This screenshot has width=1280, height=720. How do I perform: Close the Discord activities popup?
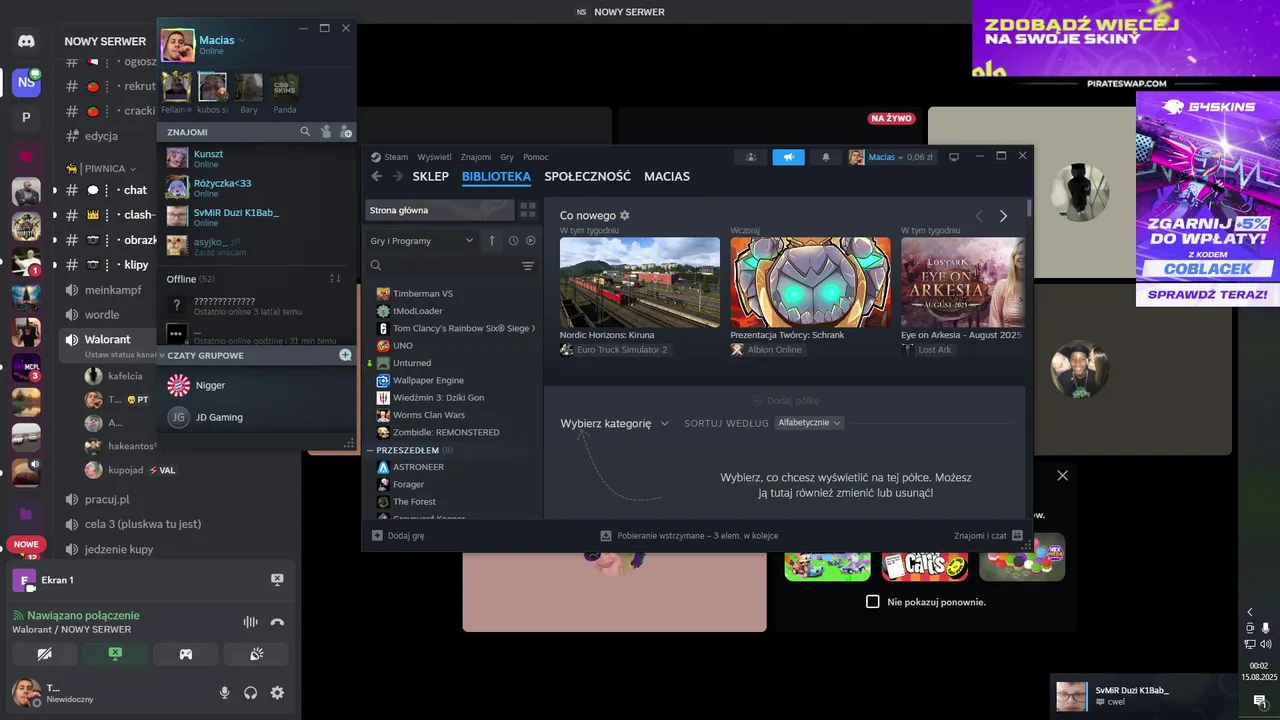tap(1062, 475)
